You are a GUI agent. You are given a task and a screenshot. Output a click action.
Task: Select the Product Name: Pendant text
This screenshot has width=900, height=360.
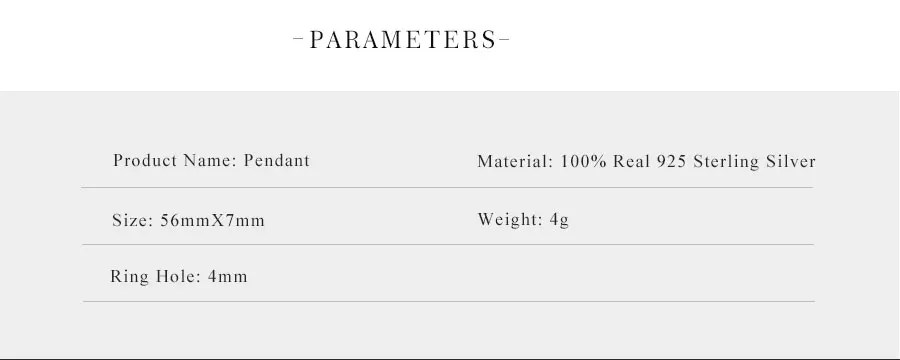(211, 160)
